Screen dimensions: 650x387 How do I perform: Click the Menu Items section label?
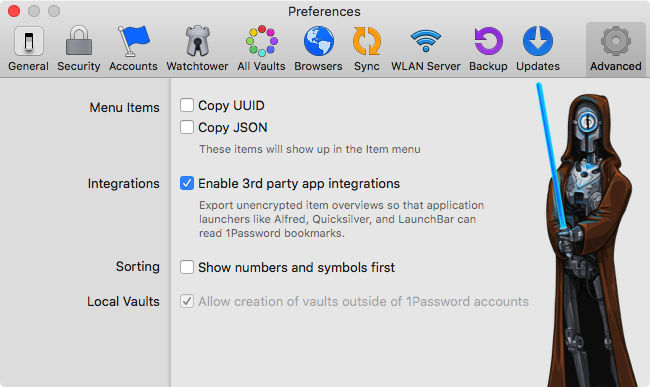click(x=124, y=107)
